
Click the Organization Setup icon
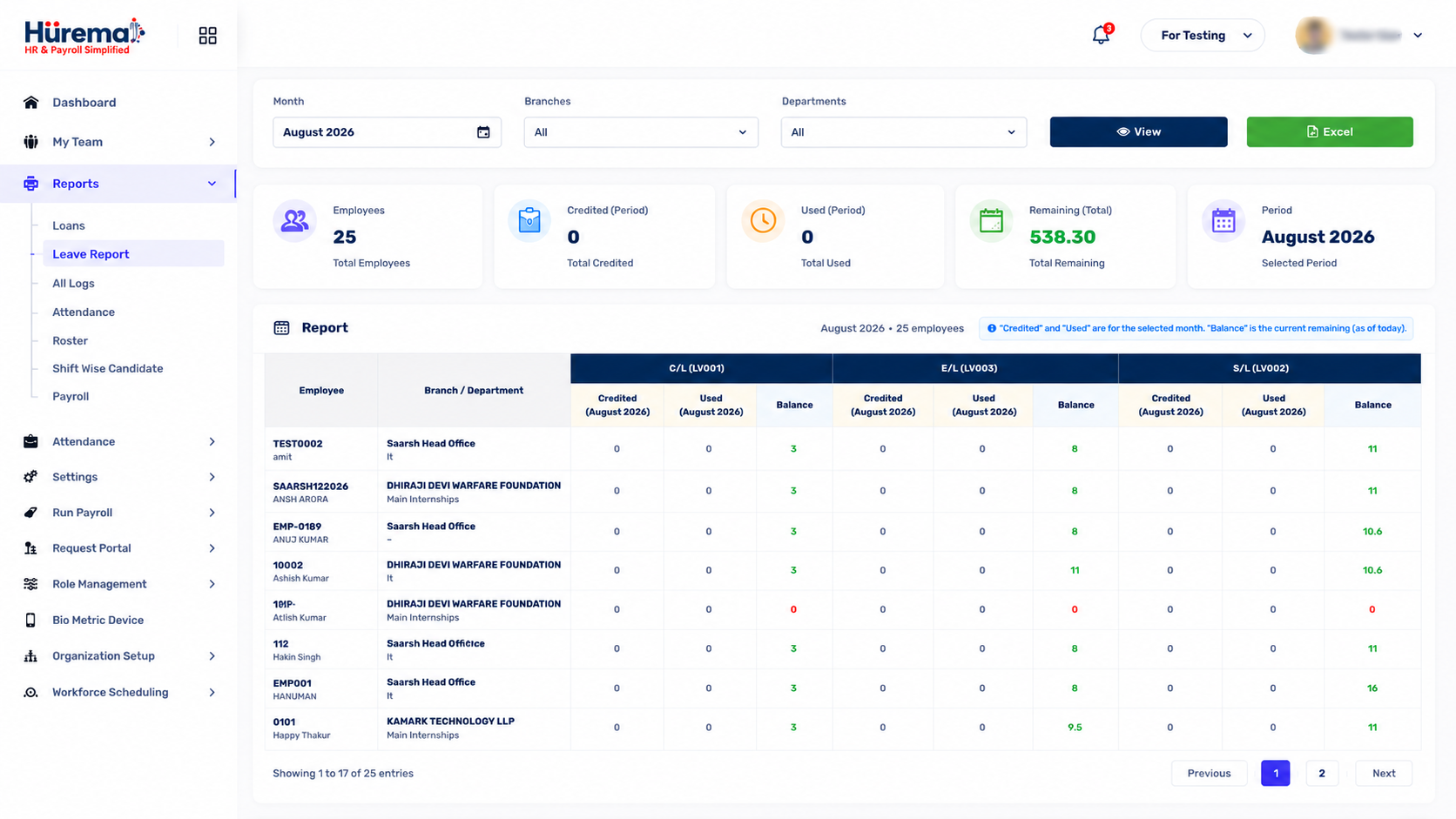pyautogui.click(x=30, y=656)
